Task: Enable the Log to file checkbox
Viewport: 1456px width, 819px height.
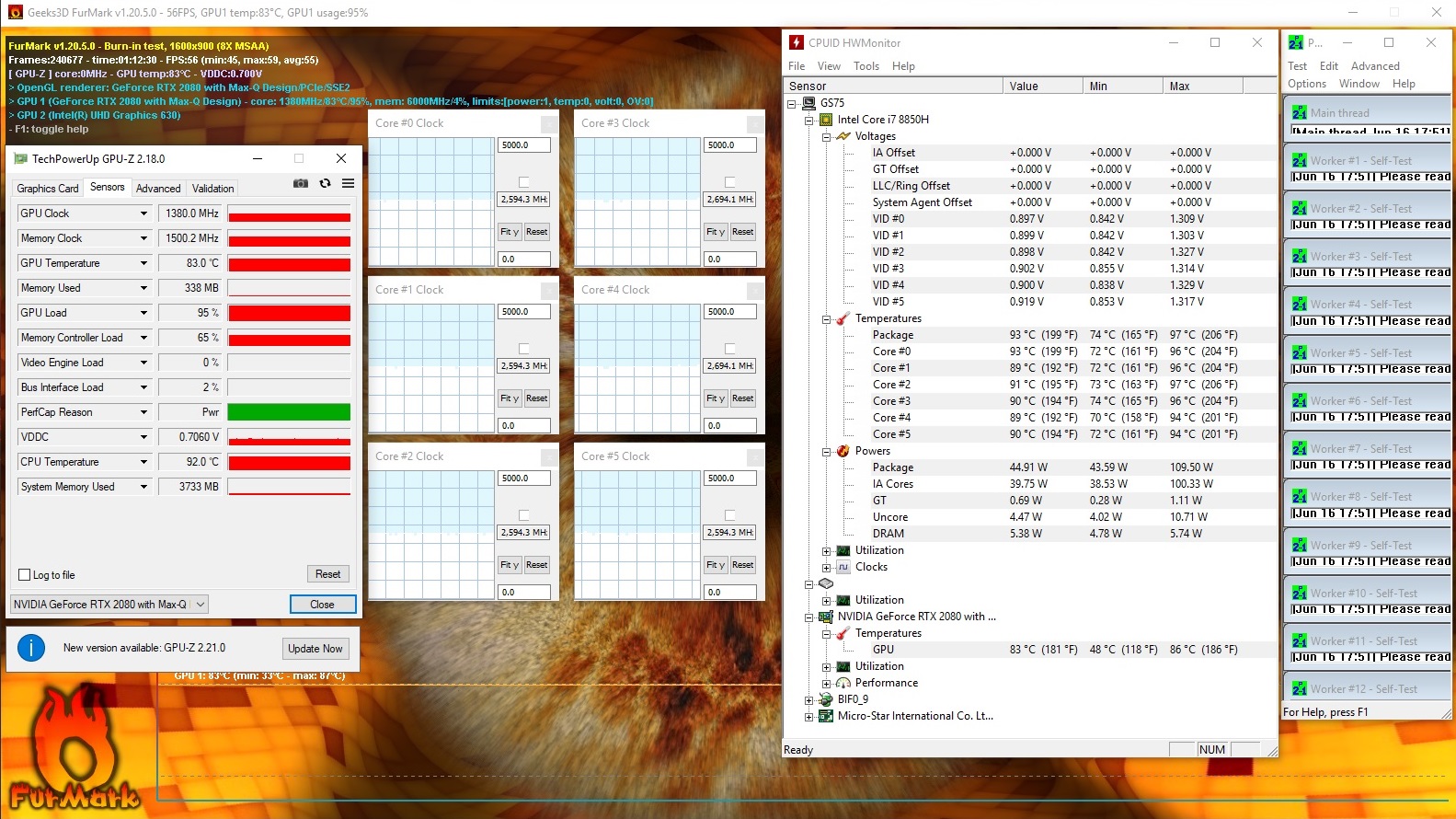Action: (x=25, y=575)
